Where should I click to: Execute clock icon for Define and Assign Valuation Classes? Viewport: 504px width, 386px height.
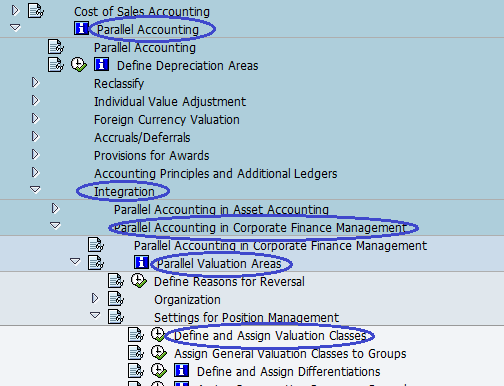[158, 335]
